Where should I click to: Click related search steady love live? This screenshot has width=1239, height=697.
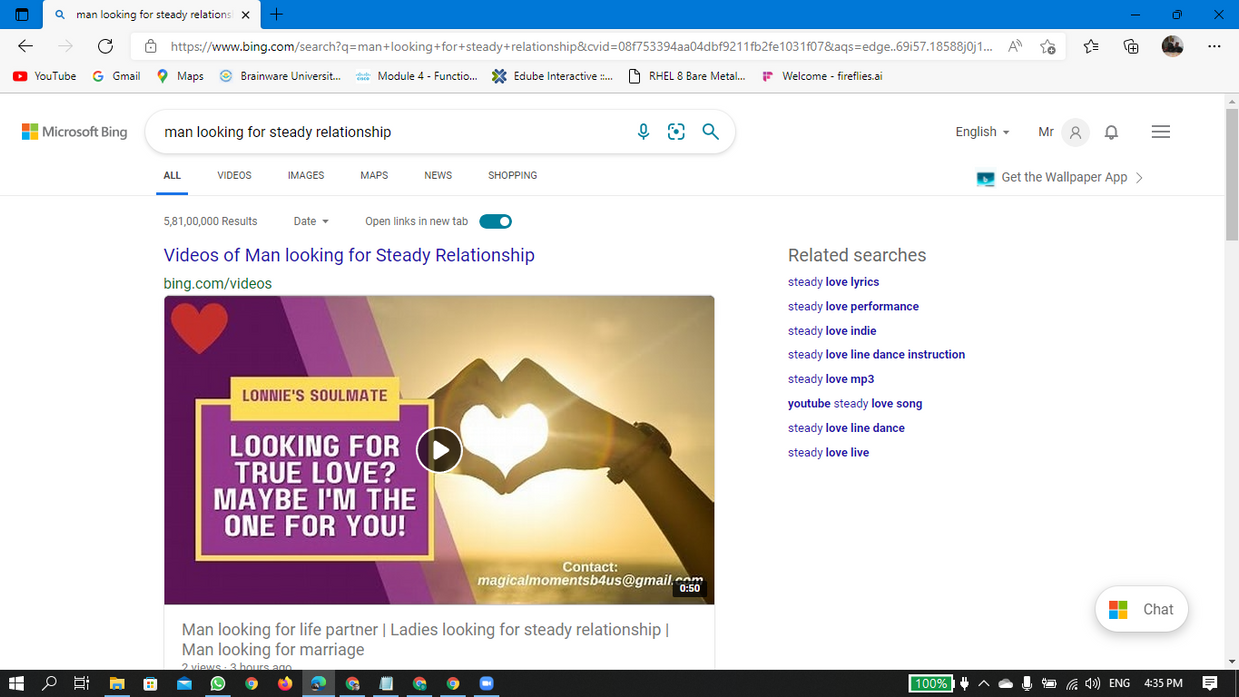(828, 453)
